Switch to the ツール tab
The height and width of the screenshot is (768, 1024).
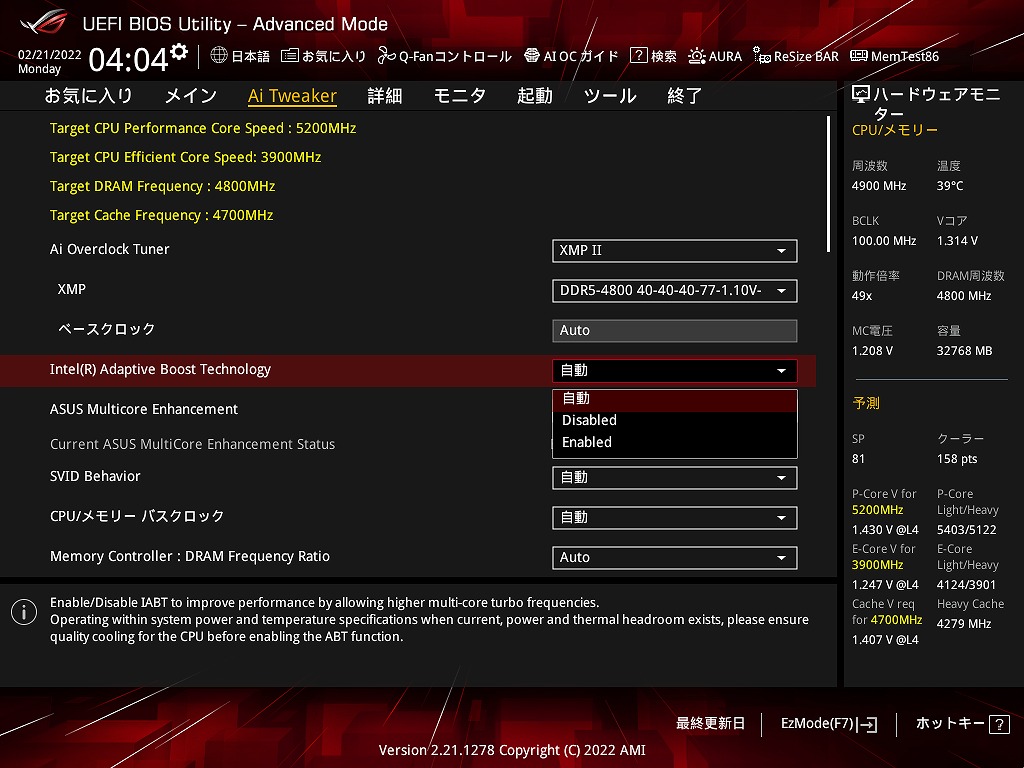coord(610,96)
